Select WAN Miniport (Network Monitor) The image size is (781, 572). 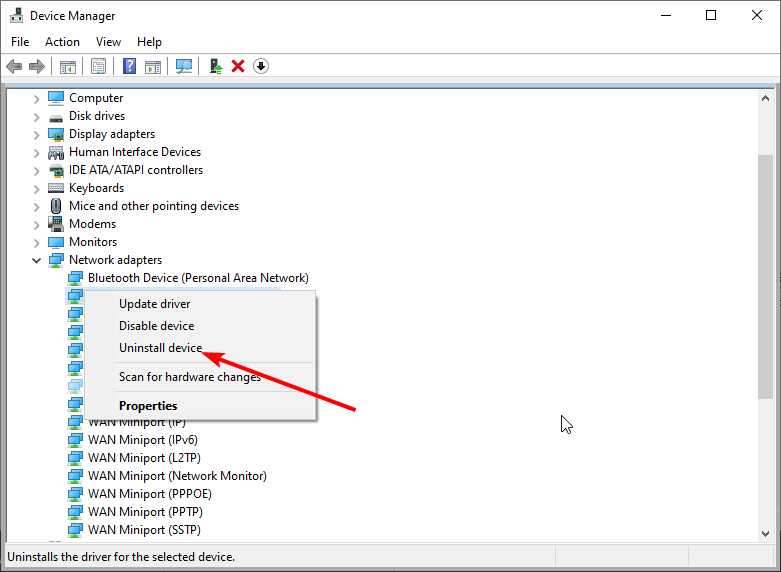[177, 476]
